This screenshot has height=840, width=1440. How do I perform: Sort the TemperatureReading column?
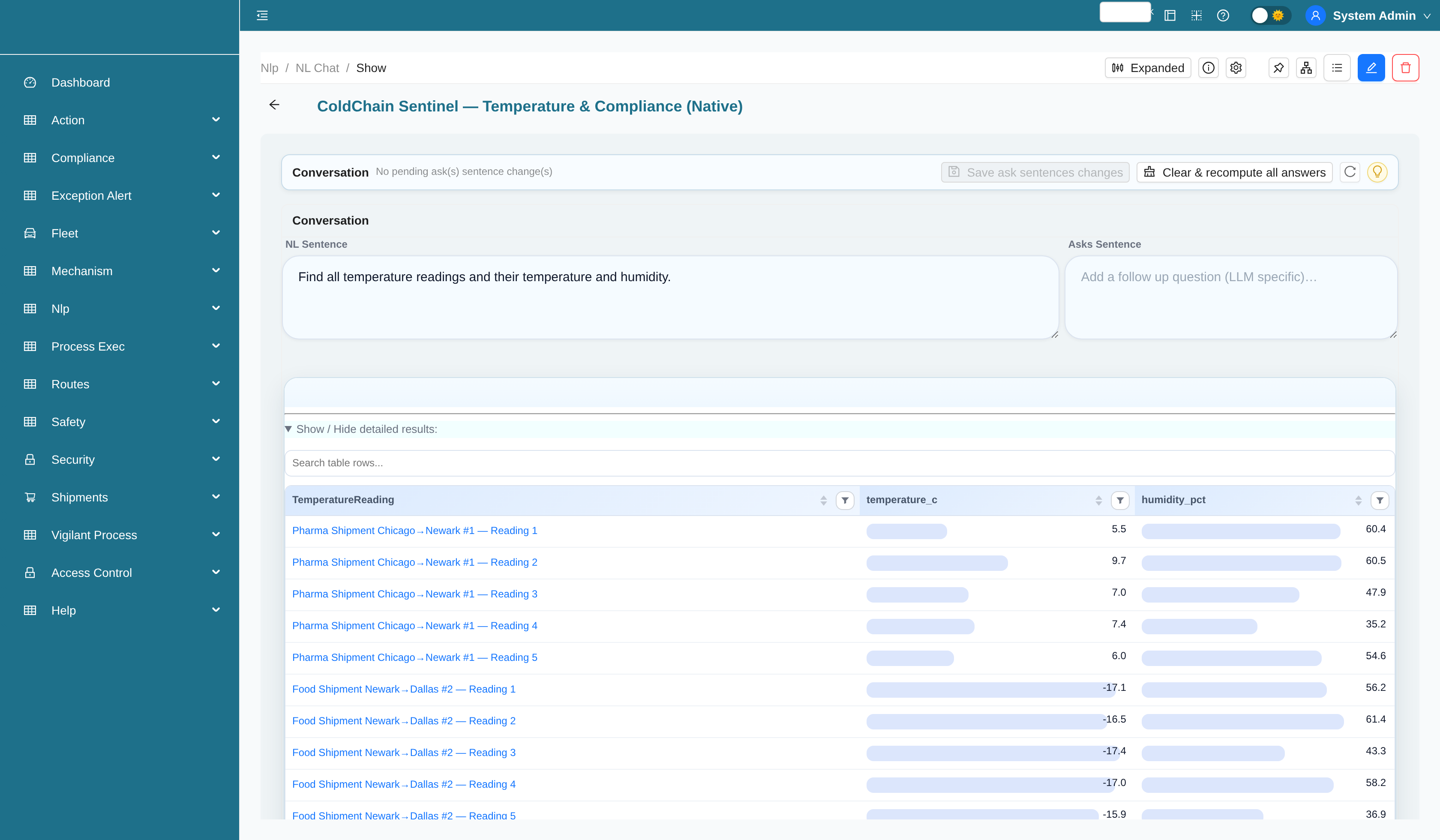coord(823,501)
